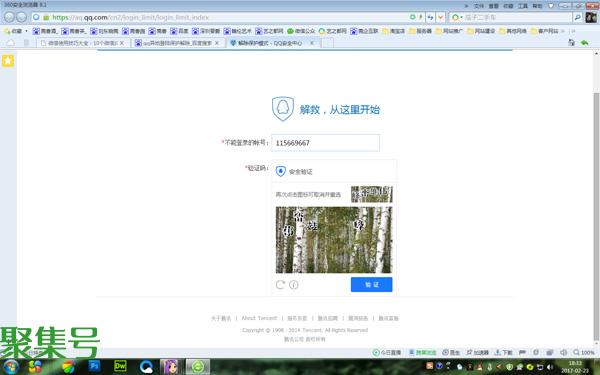Open the 文件 menu in title bar

coord(479,6)
